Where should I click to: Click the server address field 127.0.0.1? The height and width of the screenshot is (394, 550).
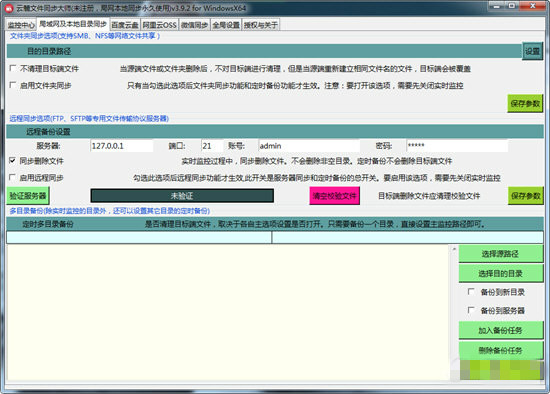[x=121, y=146]
